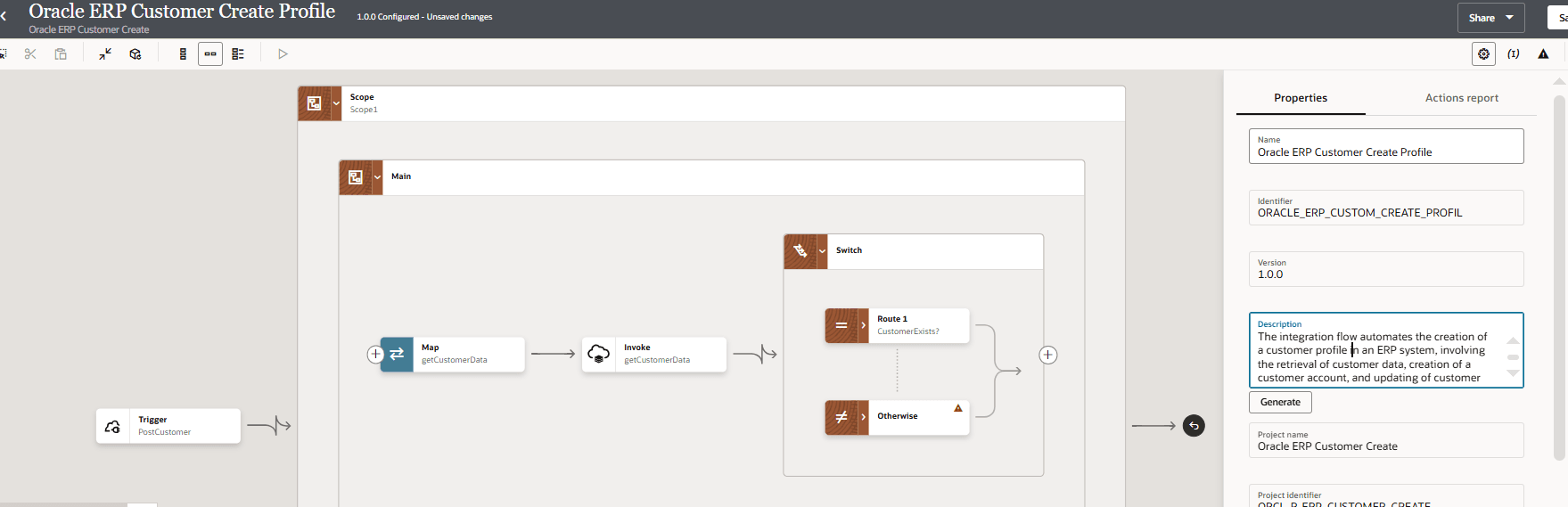Select the Map getCustomerData icon
This screenshot has height=507, width=1568.
tap(397, 354)
